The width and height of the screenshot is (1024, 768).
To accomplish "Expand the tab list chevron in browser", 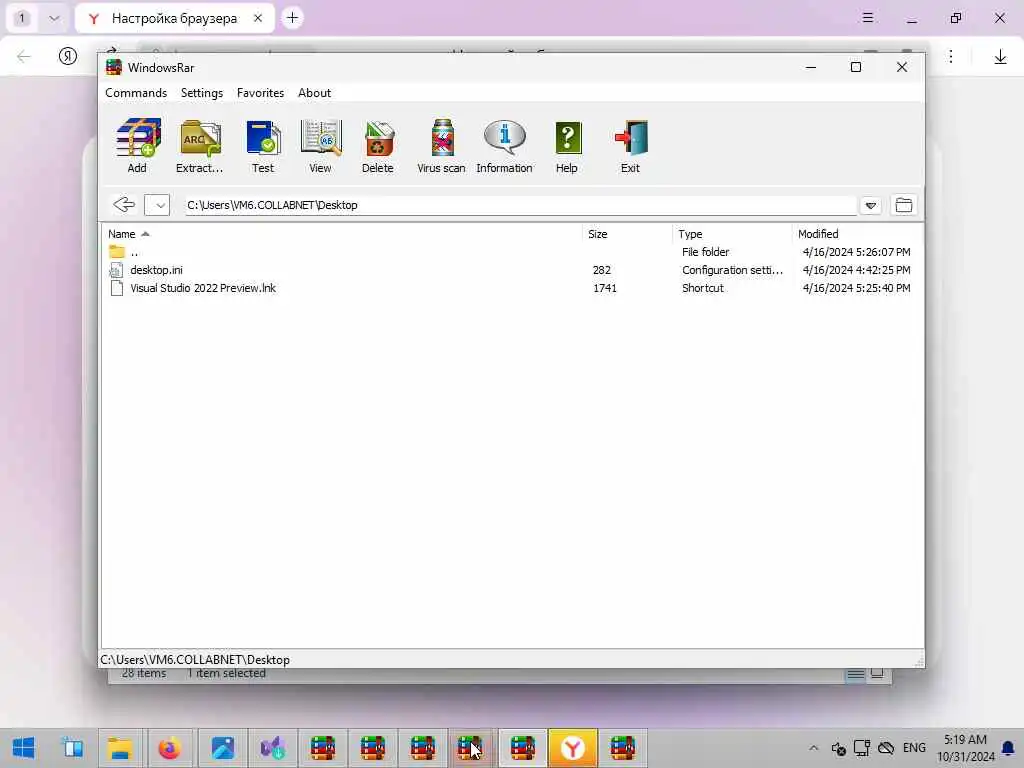I will click(x=54, y=18).
